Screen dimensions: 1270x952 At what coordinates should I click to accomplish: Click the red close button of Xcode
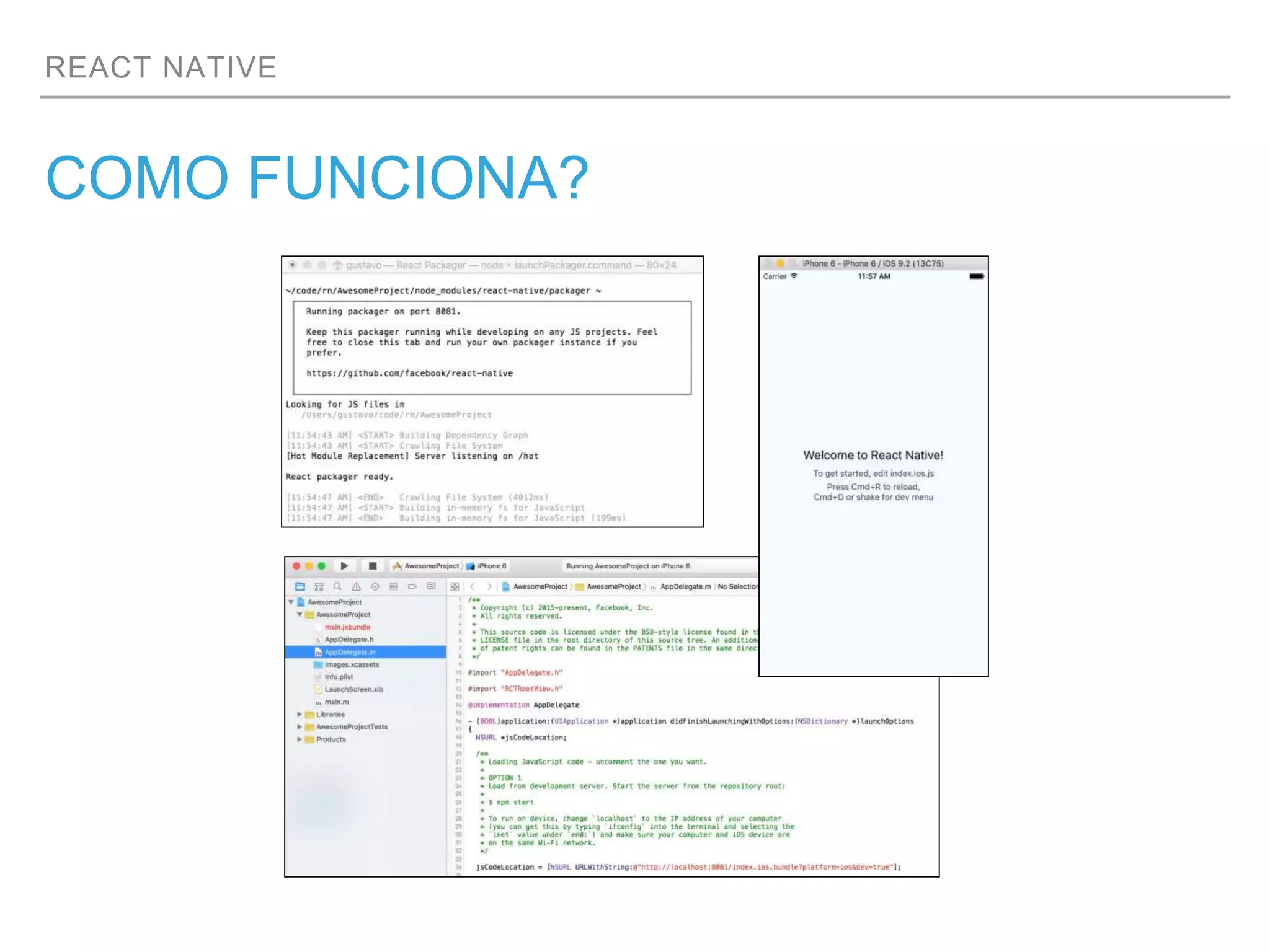click(x=296, y=566)
